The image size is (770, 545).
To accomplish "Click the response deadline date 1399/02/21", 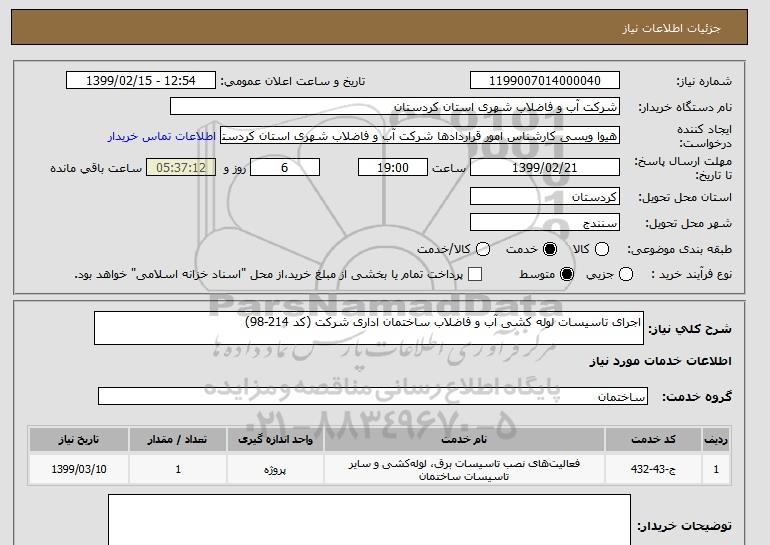I will click(545, 167).
